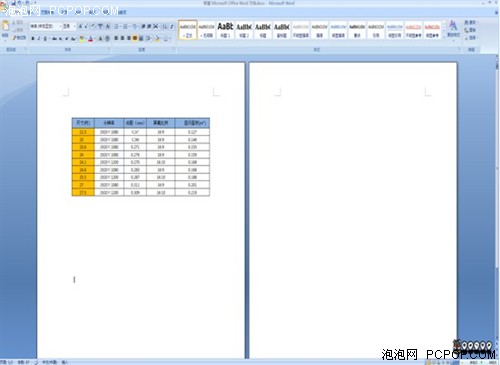Viewport: 500px width, 365px height.
Task: Apply numbered list
Action: pyautogui.click(x=125, y=26)
